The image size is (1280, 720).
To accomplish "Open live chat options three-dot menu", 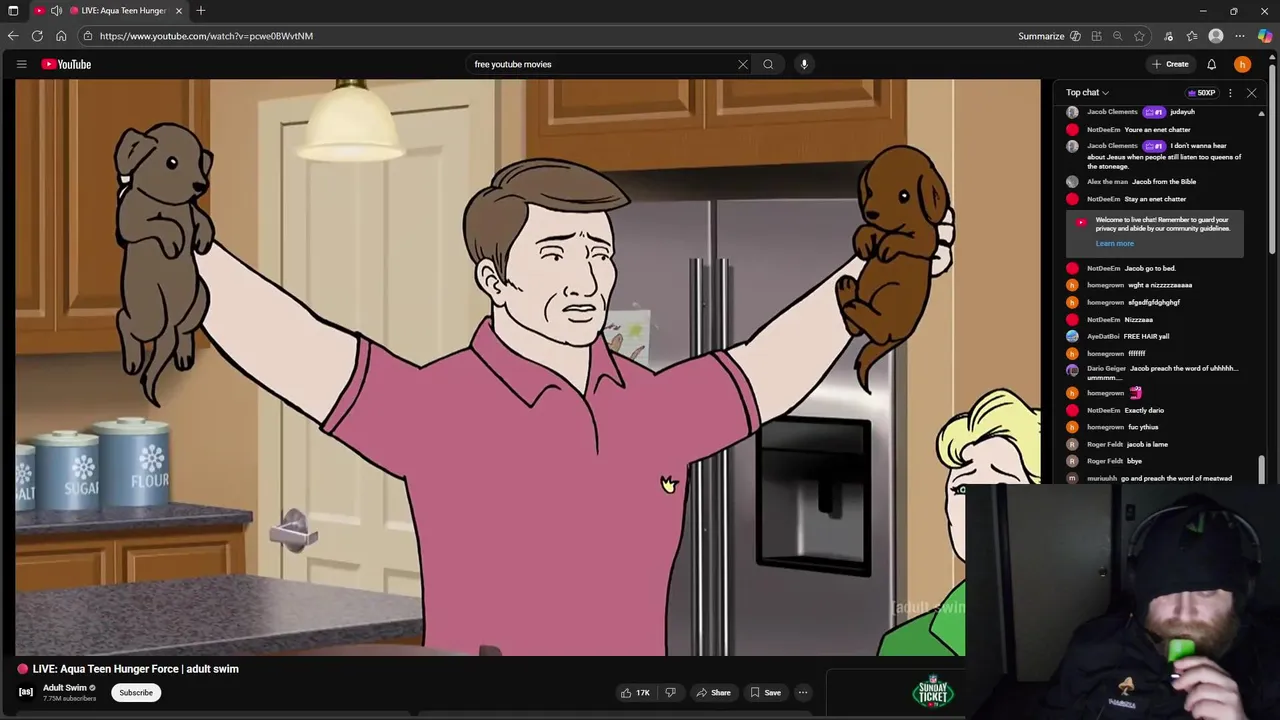I will coord(1230,92).
